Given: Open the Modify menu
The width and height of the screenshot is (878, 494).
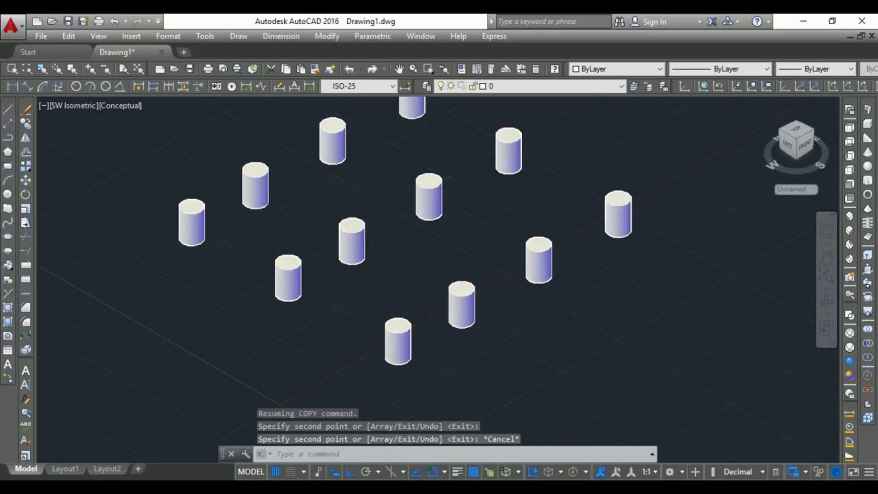Looking at the screenshot, I should tap(327, 36).
